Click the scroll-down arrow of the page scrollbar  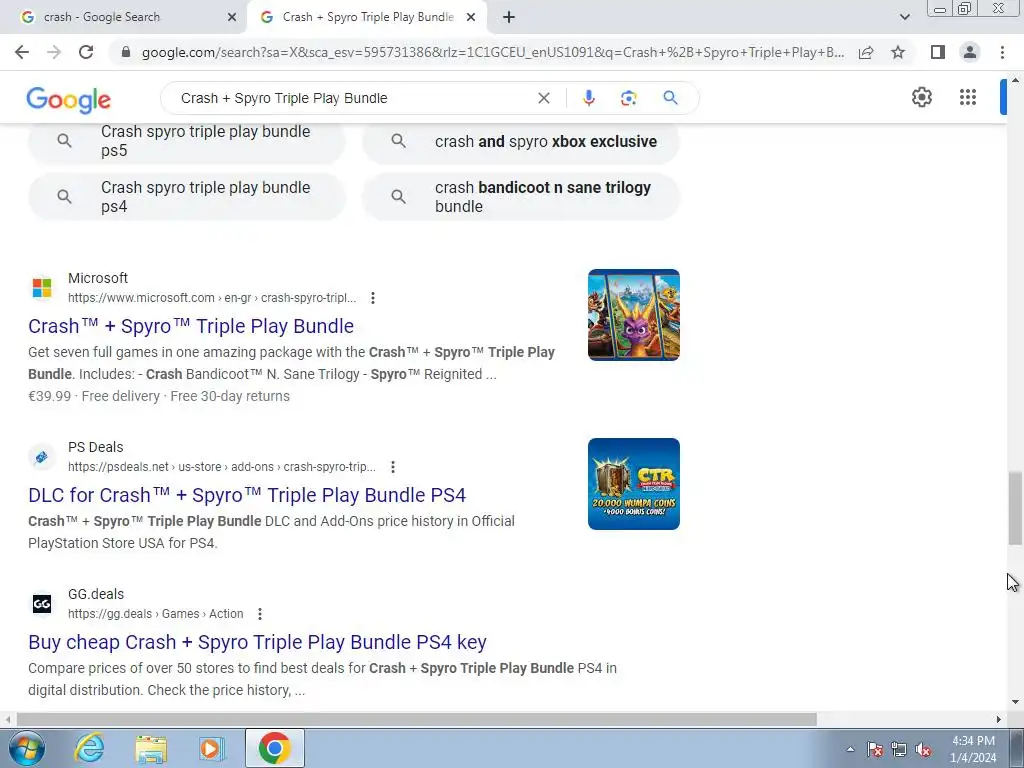coord(1015,702)
